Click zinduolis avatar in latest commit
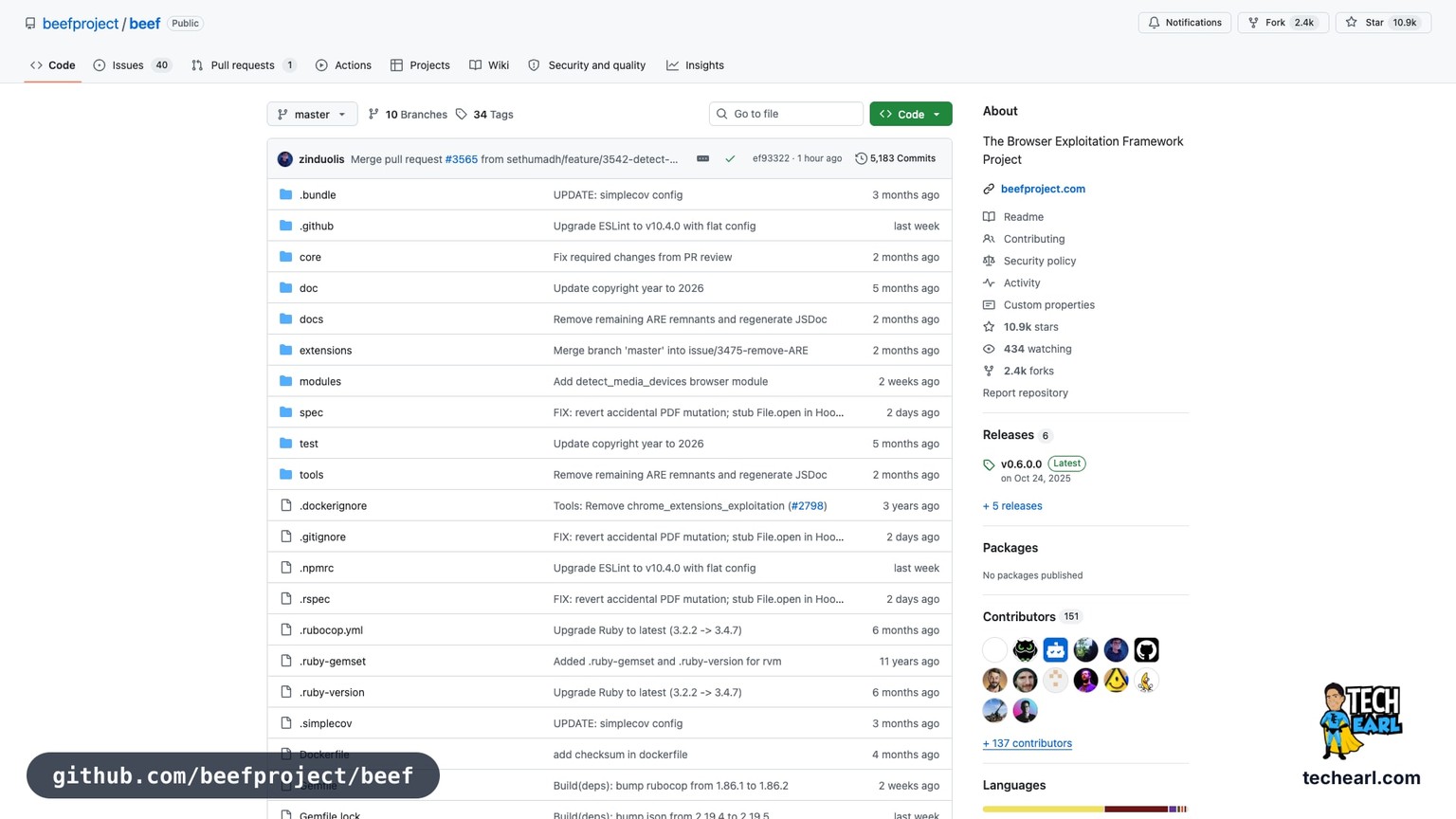 [285, 158]
